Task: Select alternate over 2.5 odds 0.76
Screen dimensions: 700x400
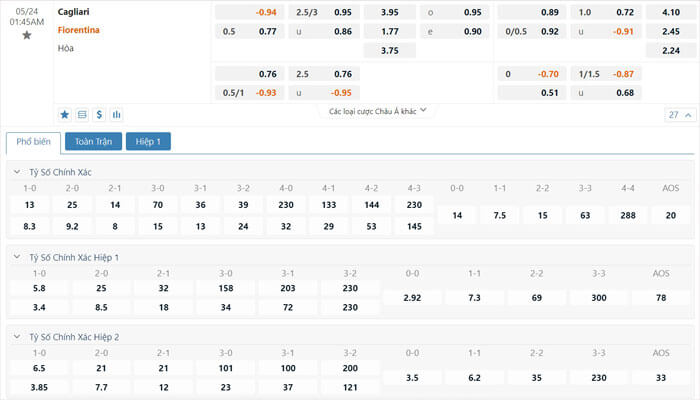Action: click(x=324, y=74)
